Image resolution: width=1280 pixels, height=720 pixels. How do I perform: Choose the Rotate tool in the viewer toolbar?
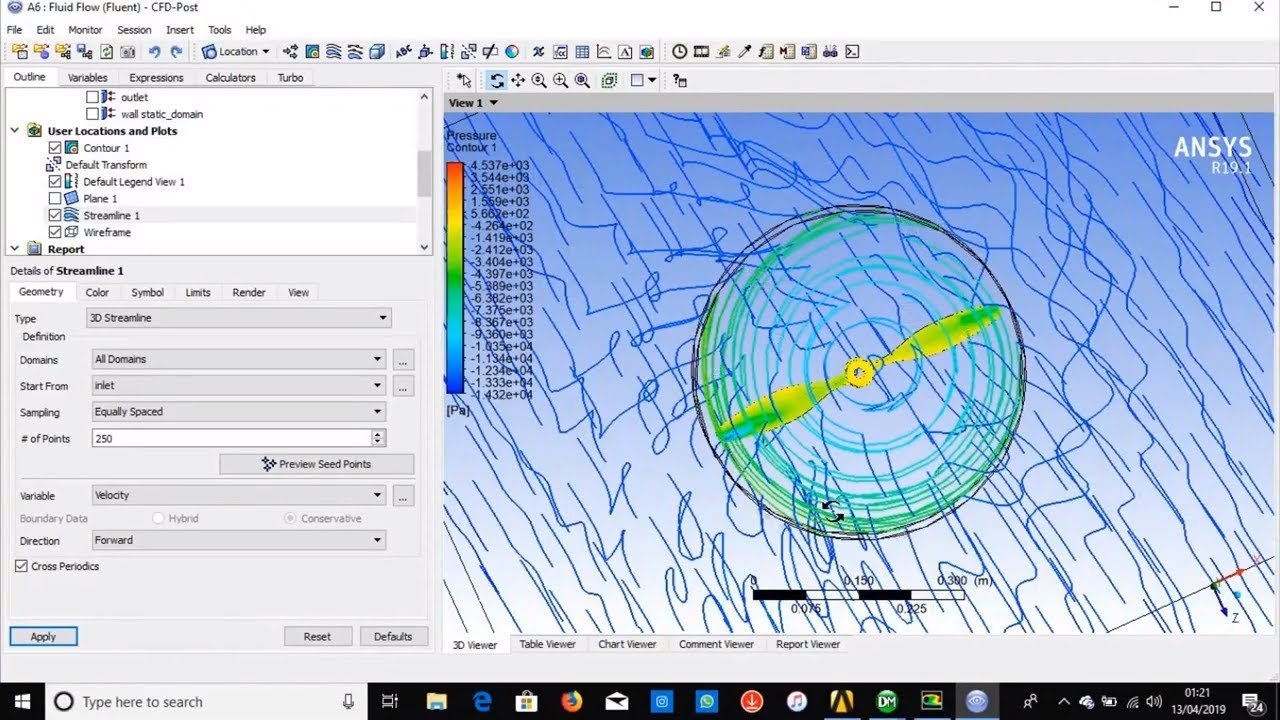496,81
